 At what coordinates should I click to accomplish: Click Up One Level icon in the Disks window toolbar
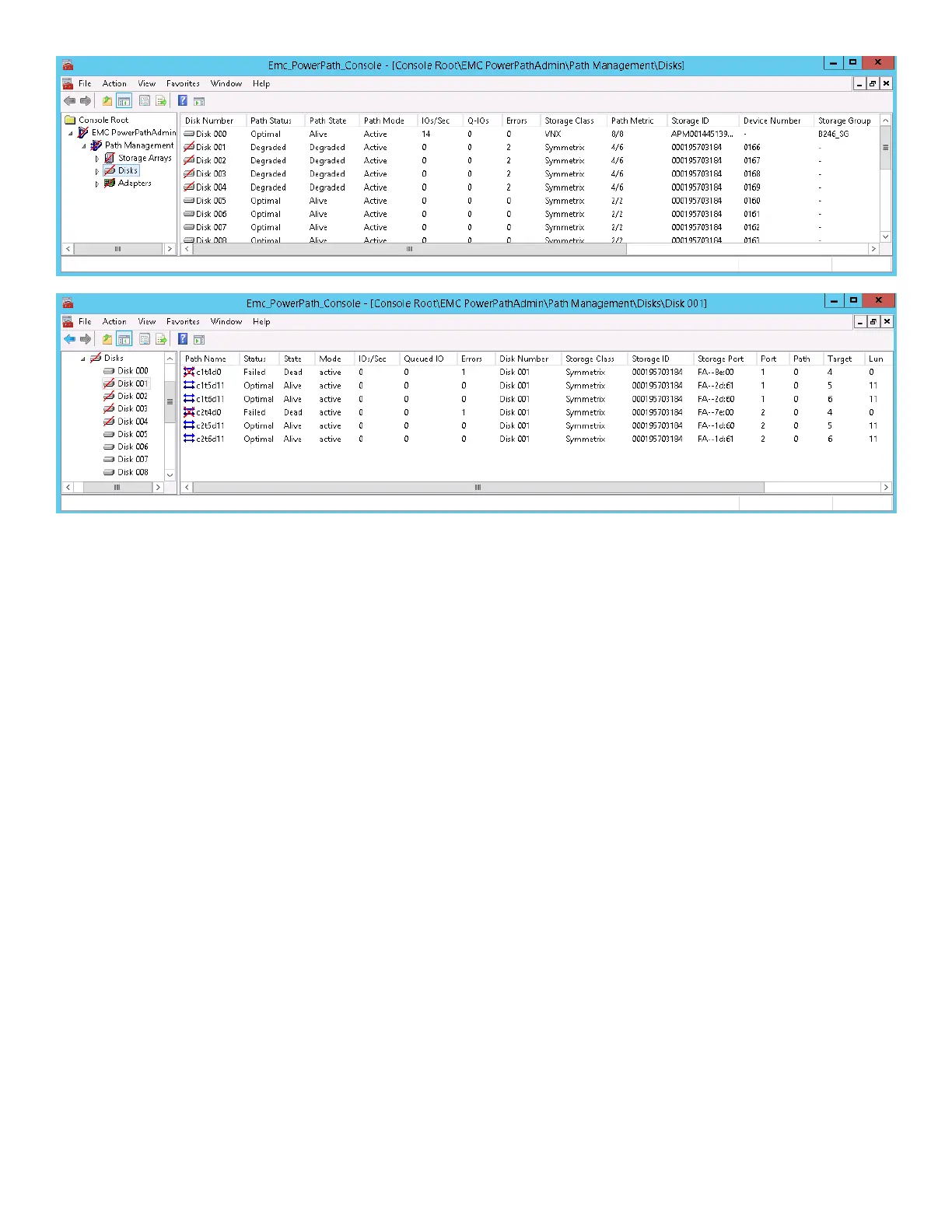pyautogui.click(x=107, y=101)
